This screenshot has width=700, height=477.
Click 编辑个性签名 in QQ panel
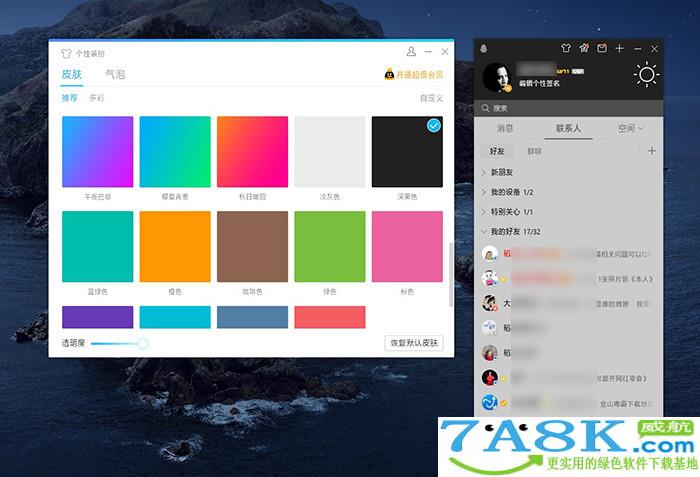539,84
